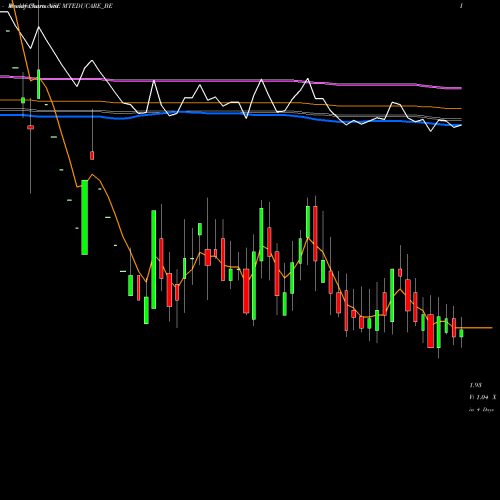The height and width of the screenshot is (500, 500).
Task: Click the orange line extension past last candle
Action: 478,328
